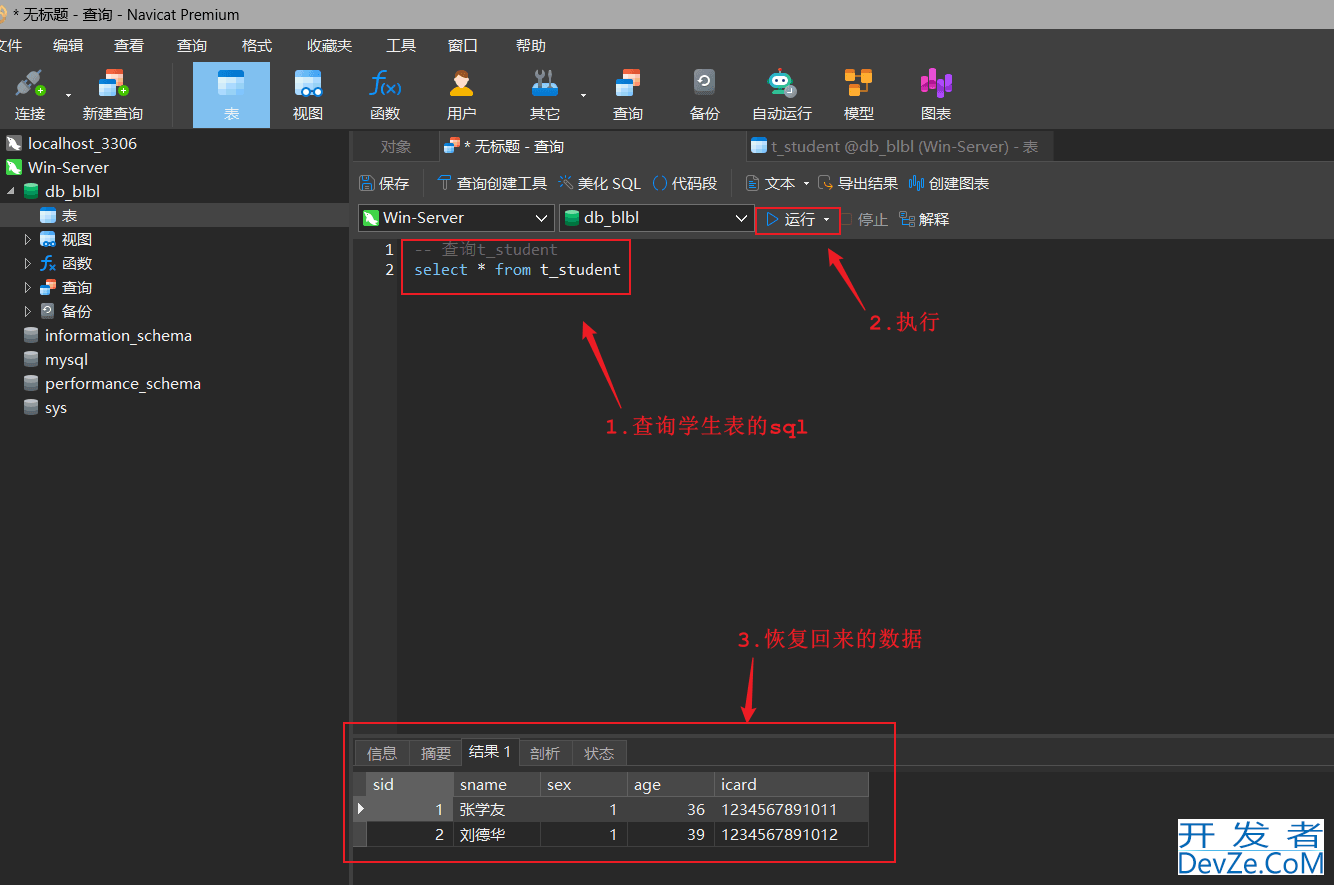
Task: Open the Favorites (收藏夹) menu
Action: click(330, 45)
